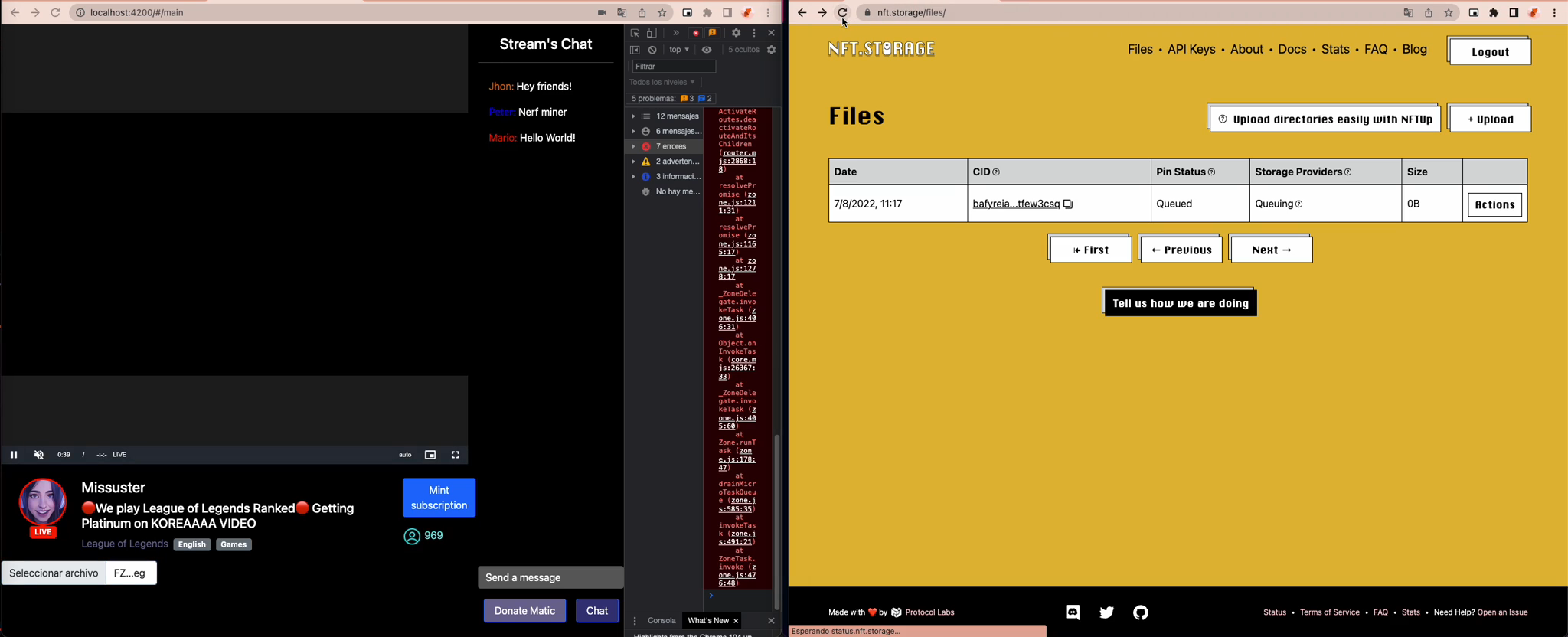Show the Queuing status info icon
1568x637 pixels.
tap(1298, 204)
